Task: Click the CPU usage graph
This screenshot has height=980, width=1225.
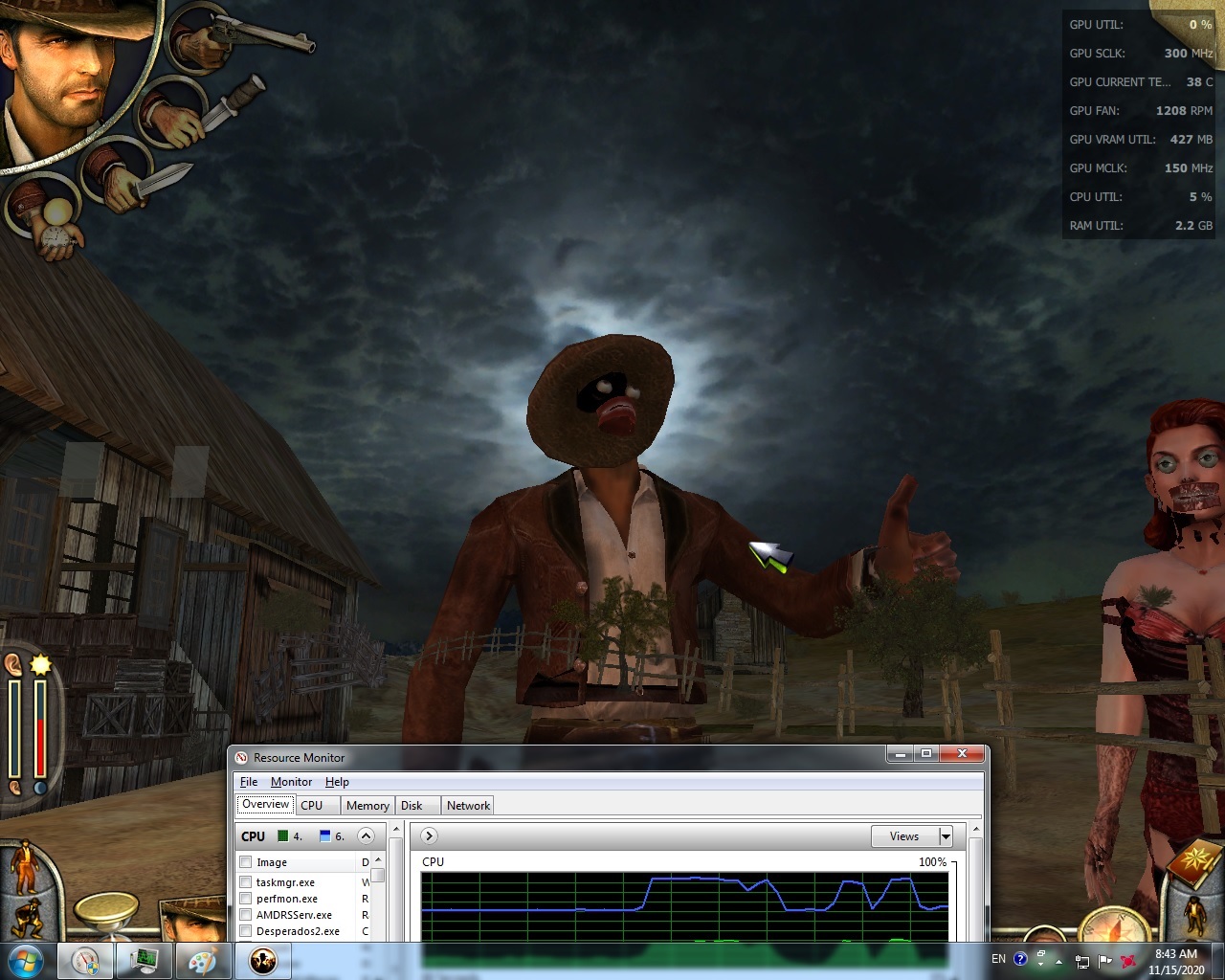Action: tap(685, 906)
